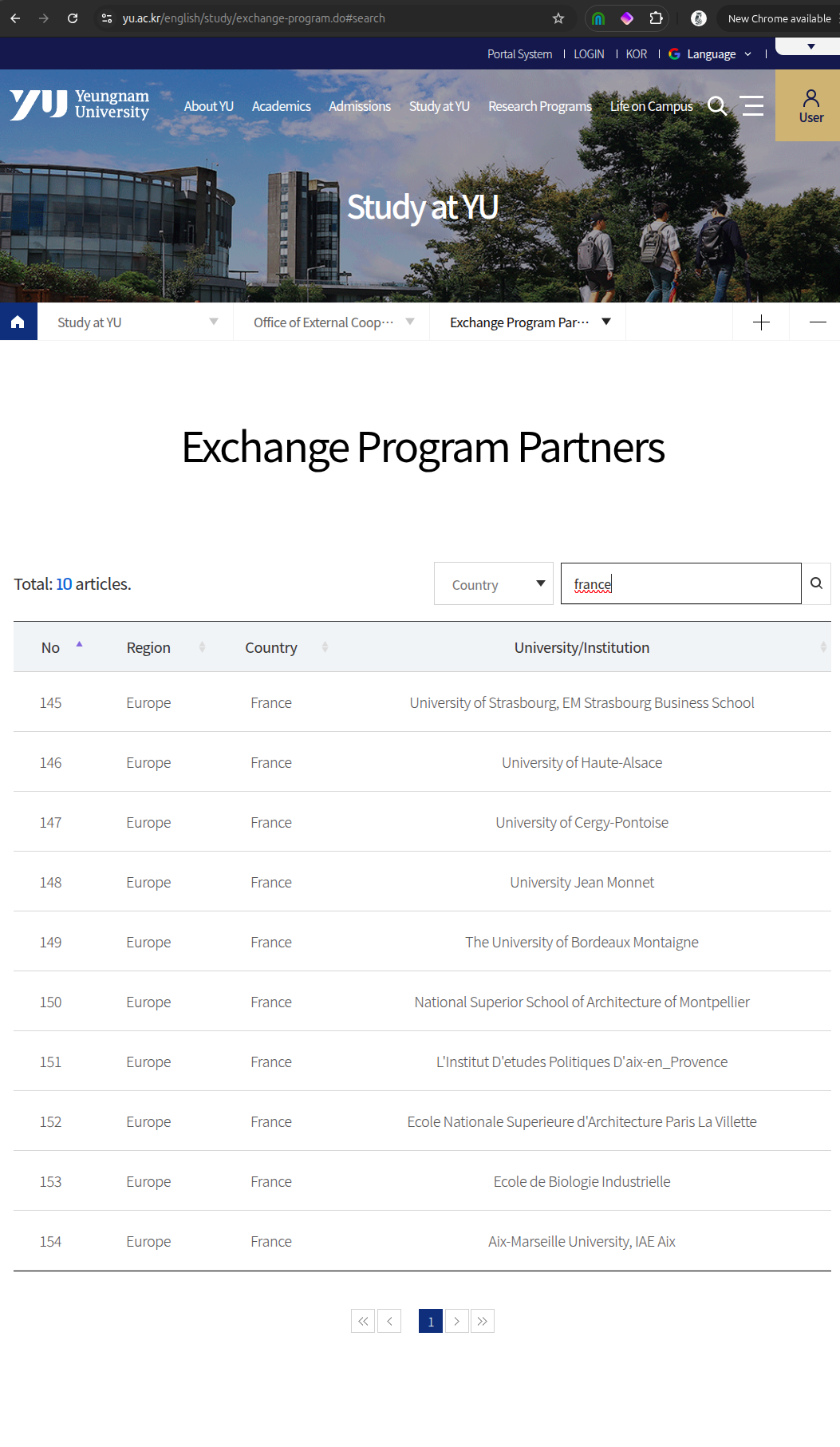This screenshot has height=1447, width=840.
Task: Open the green arch extension icon
Action: [598, 18]
